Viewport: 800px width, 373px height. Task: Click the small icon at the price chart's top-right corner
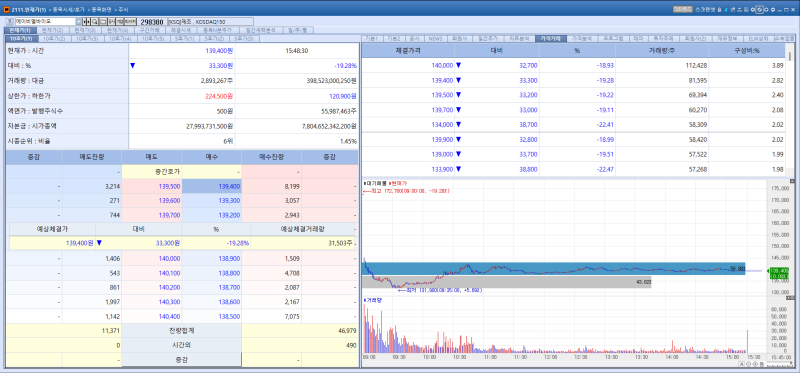(792, 181)
